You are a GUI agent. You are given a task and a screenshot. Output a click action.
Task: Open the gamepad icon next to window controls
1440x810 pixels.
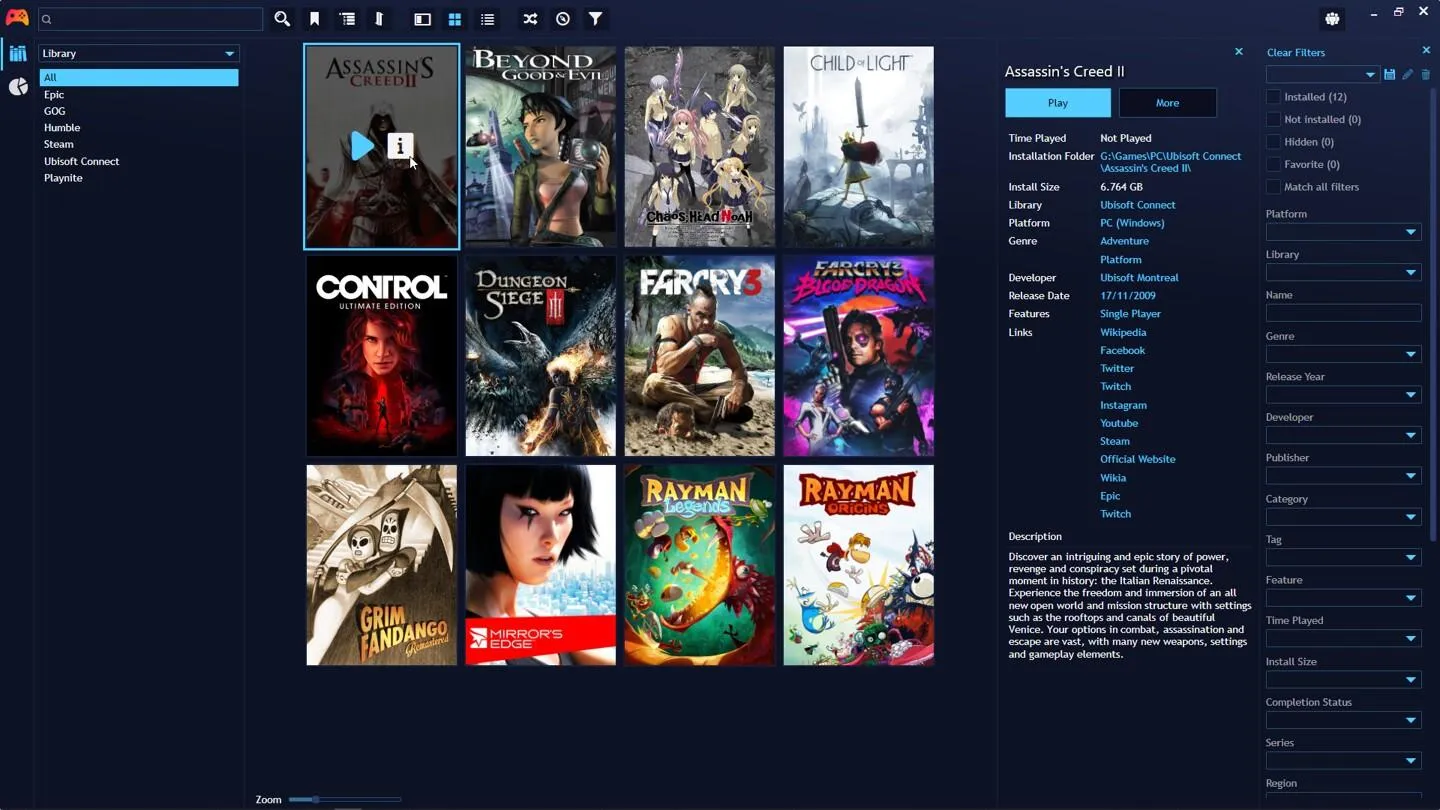pyautogui.click(x=1332, y=18)
